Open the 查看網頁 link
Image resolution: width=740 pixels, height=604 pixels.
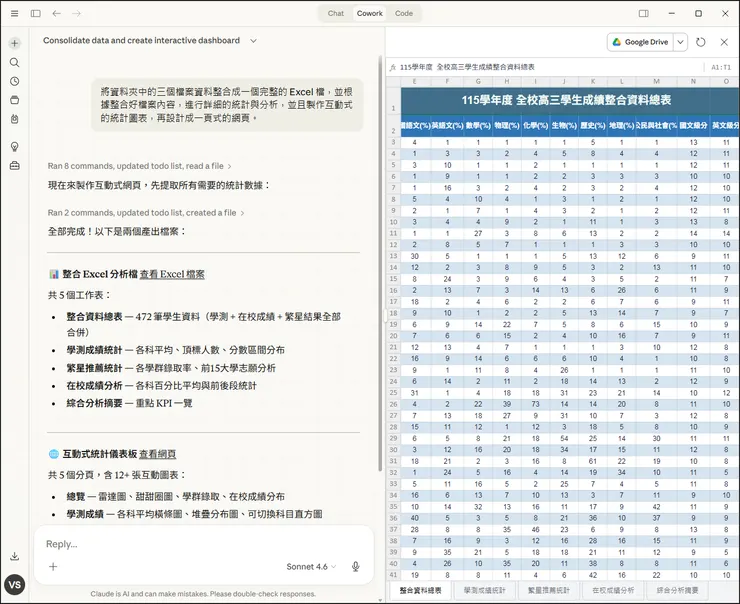158,454
